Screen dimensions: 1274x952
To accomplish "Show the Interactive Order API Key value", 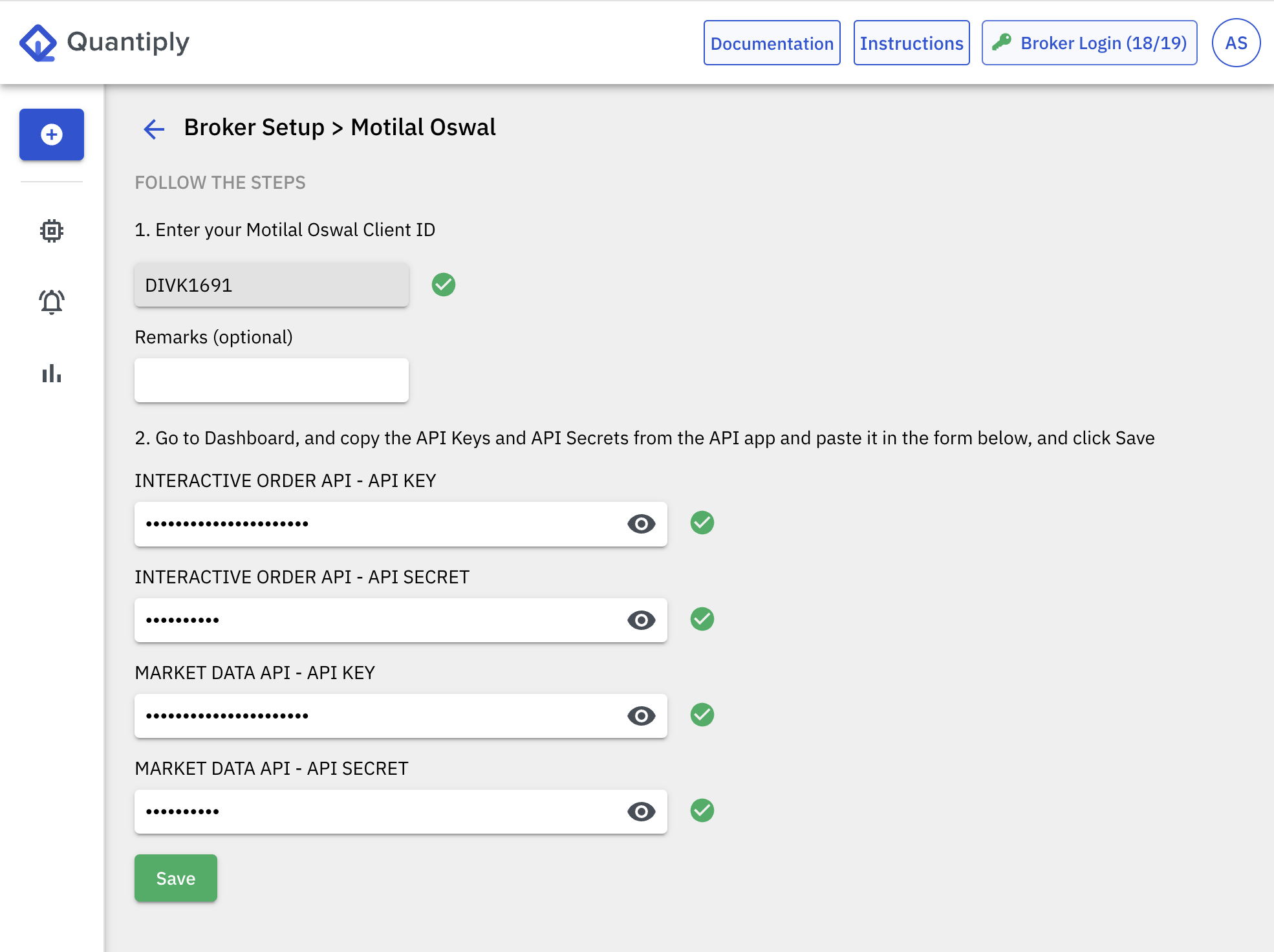I will [x=642, y=524].
